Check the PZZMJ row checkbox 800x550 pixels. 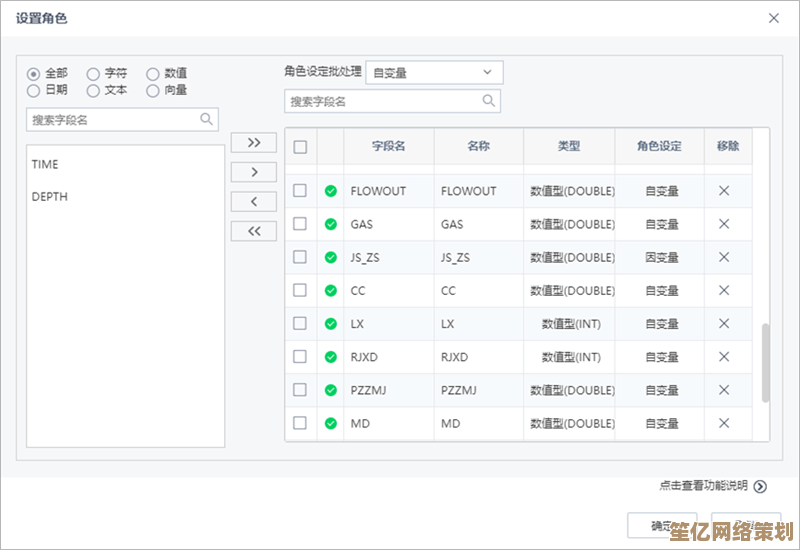tap(300, 390)
